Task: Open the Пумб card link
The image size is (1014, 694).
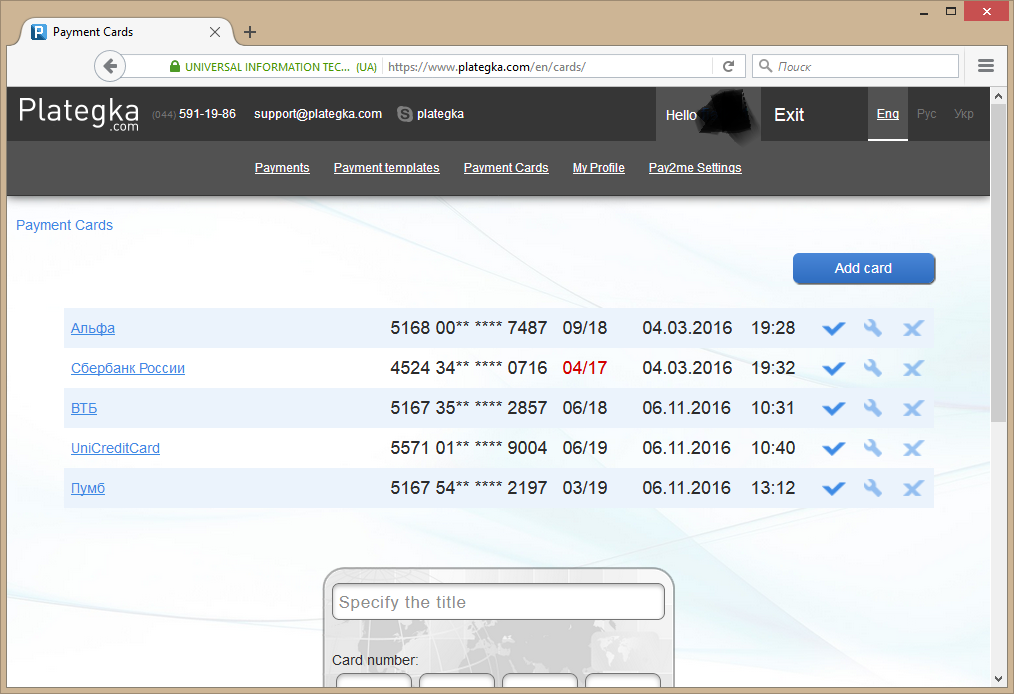Action: [88, 488]
